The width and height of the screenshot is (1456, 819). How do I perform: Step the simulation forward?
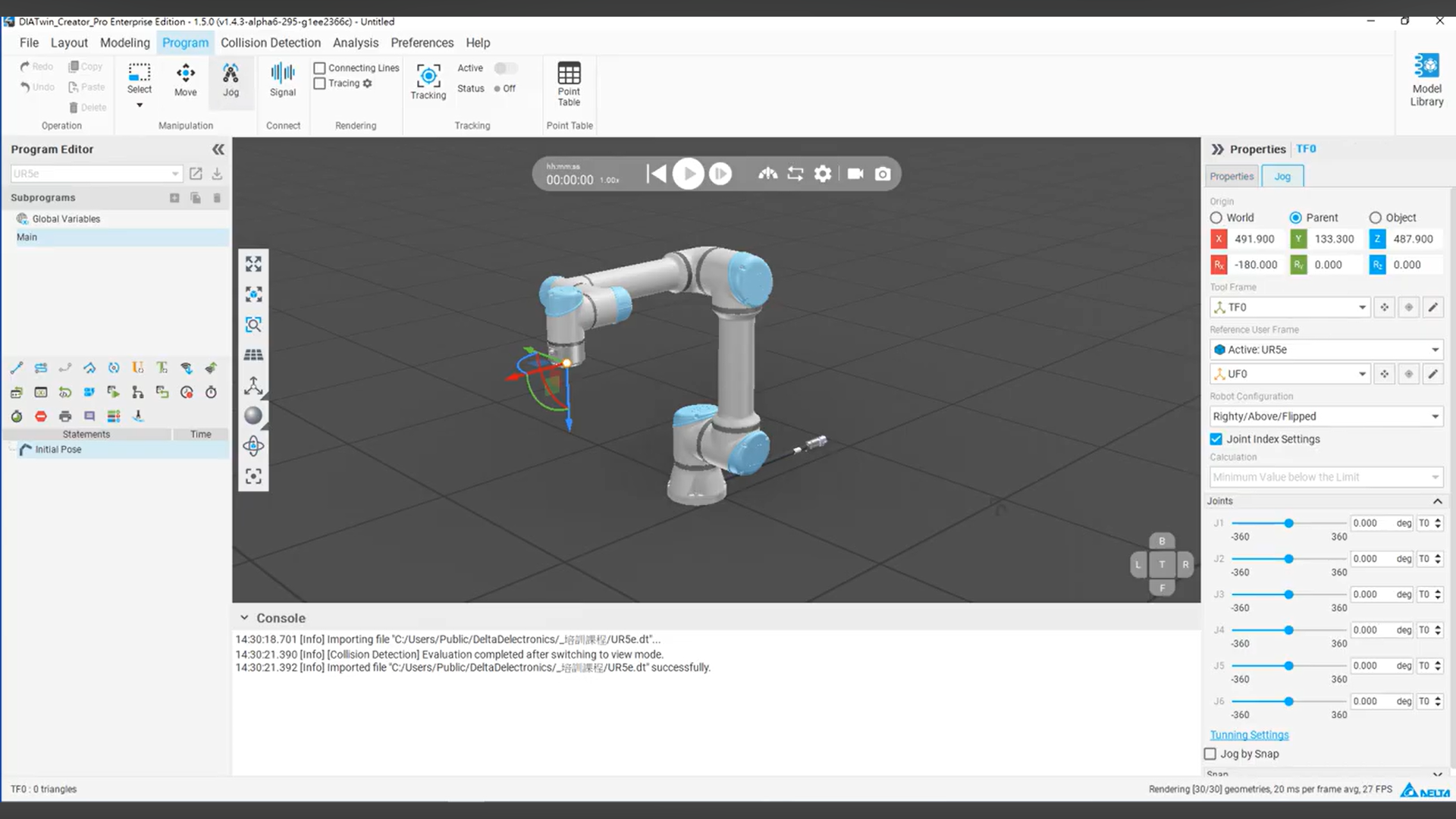(720, 174)
